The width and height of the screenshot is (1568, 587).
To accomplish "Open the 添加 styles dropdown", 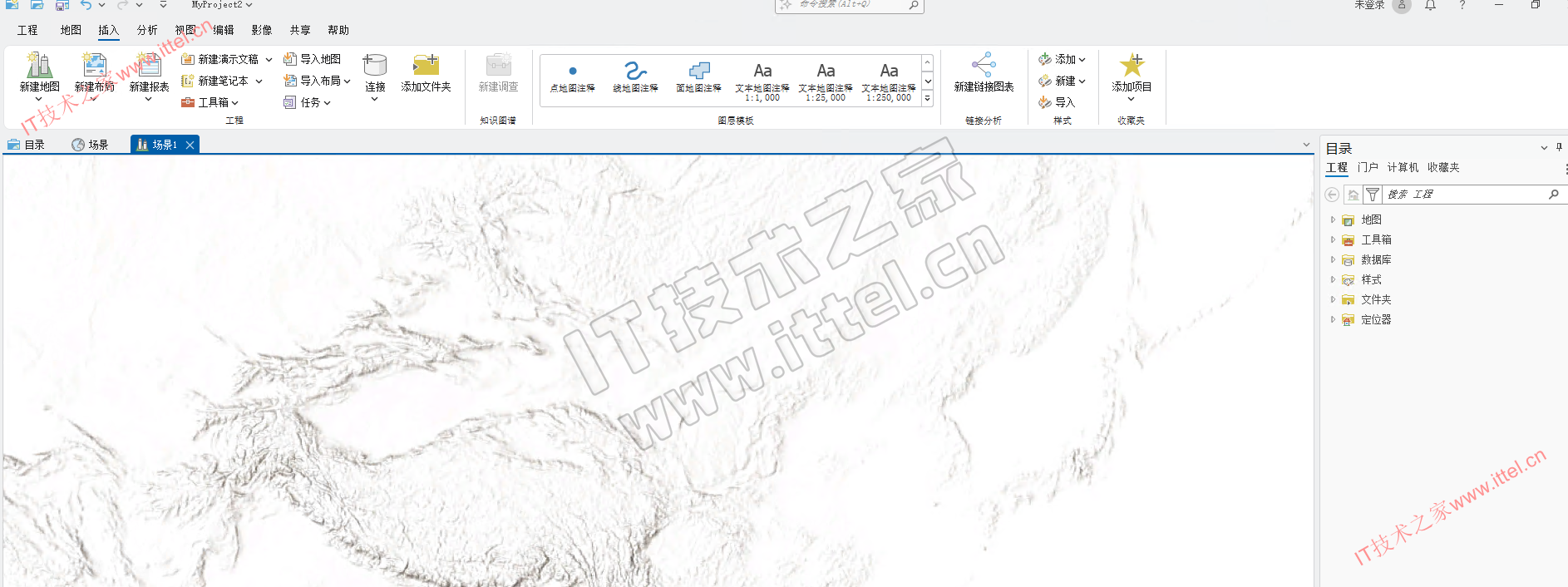I will point(1082,60).
